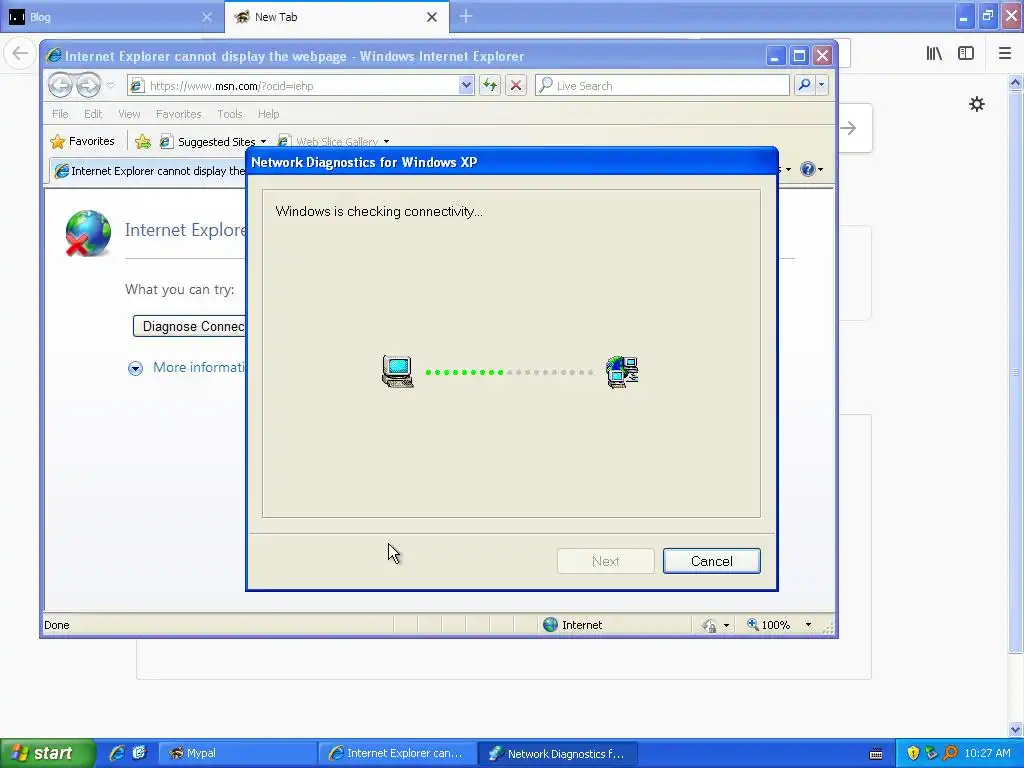This screenshot has width=1024, height=768.
Task: Select the 'Internet Explorer cannot display' page tab
Action: [x=150, y=170]
